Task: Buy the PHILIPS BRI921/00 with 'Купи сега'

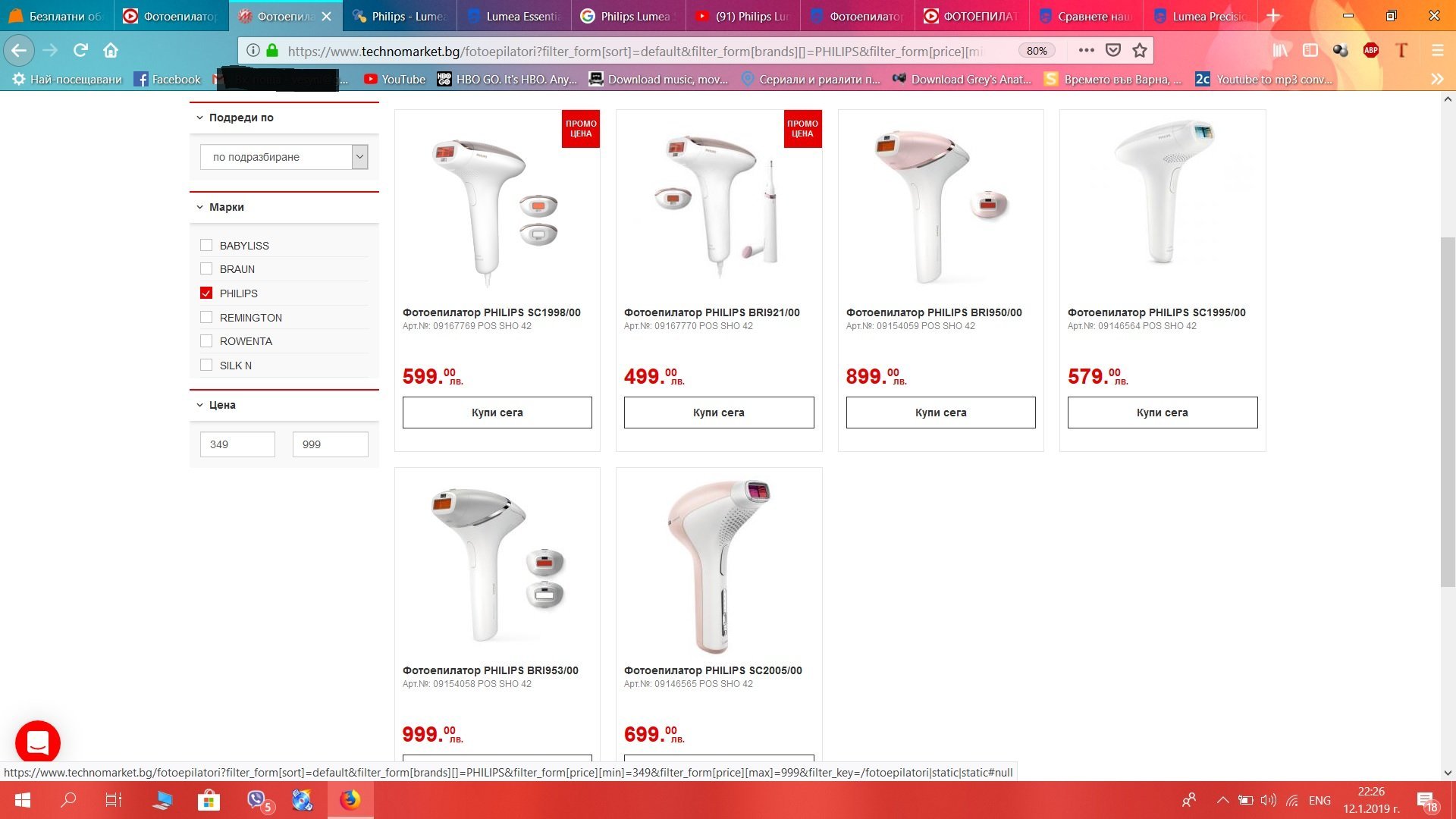Action: click(719, 413)
